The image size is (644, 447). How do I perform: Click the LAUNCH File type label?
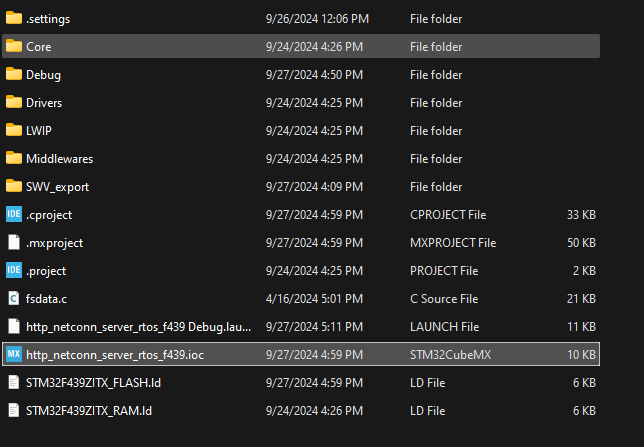444,326
